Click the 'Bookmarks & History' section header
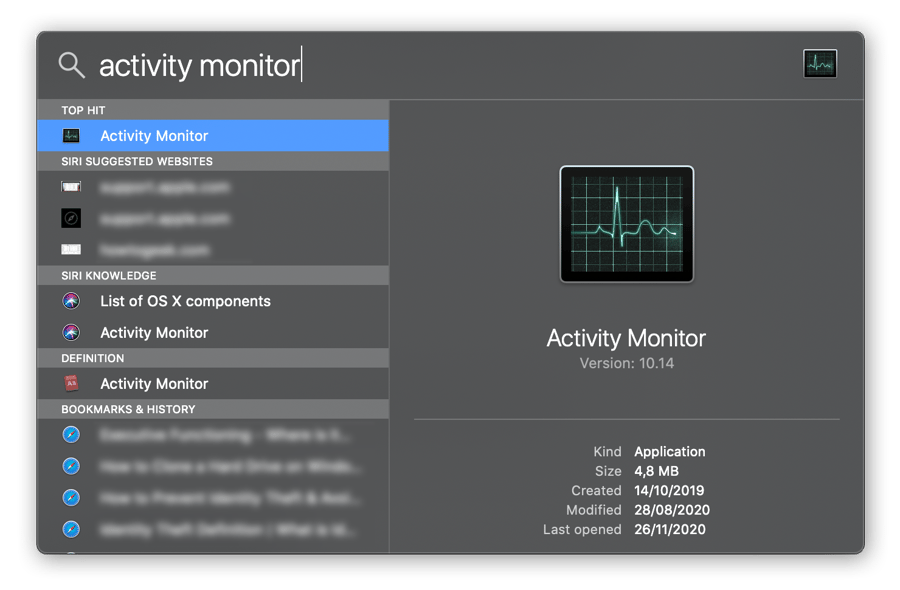This screenshot has height=590, width=900. (128, 409)
